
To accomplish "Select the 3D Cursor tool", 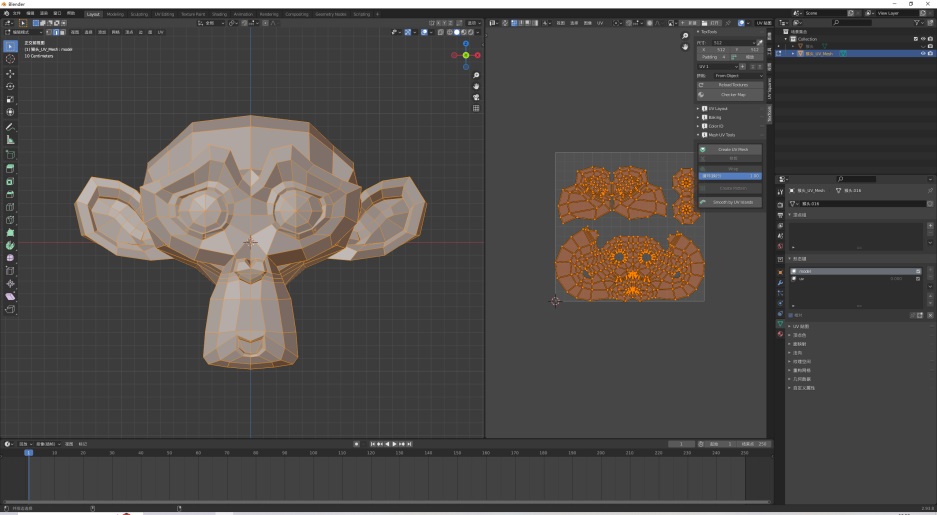I will pos(10,59).
